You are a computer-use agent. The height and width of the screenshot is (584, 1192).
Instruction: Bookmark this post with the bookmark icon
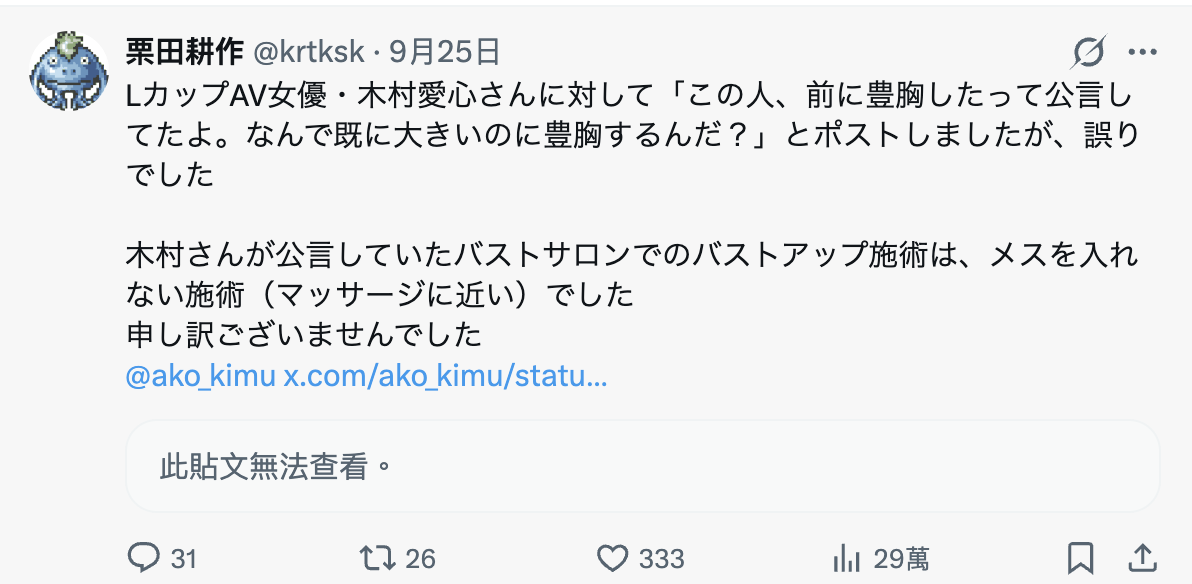coord(1080,559)
